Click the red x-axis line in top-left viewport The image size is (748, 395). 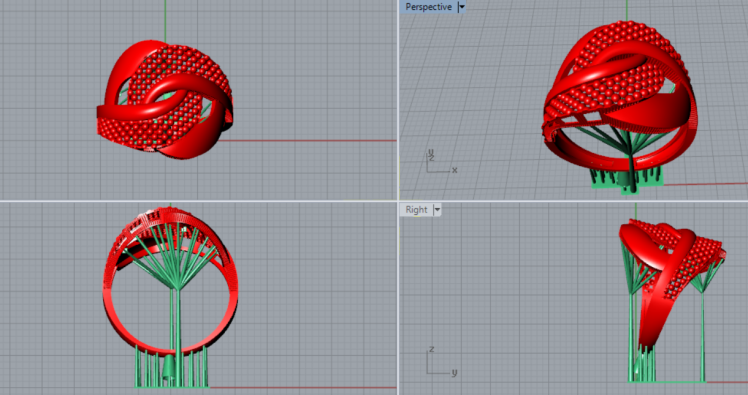pyautogui.click(x=305, y=141)
